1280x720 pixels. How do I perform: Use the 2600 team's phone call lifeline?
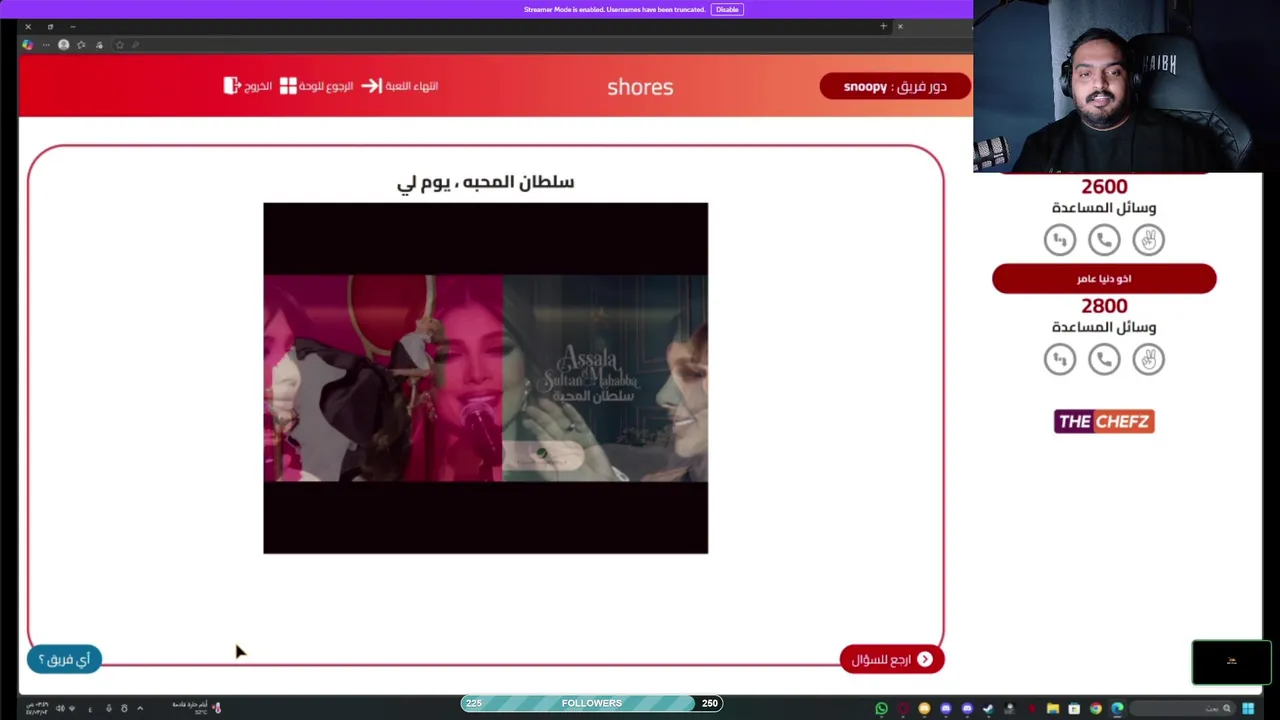(1104, 240)
